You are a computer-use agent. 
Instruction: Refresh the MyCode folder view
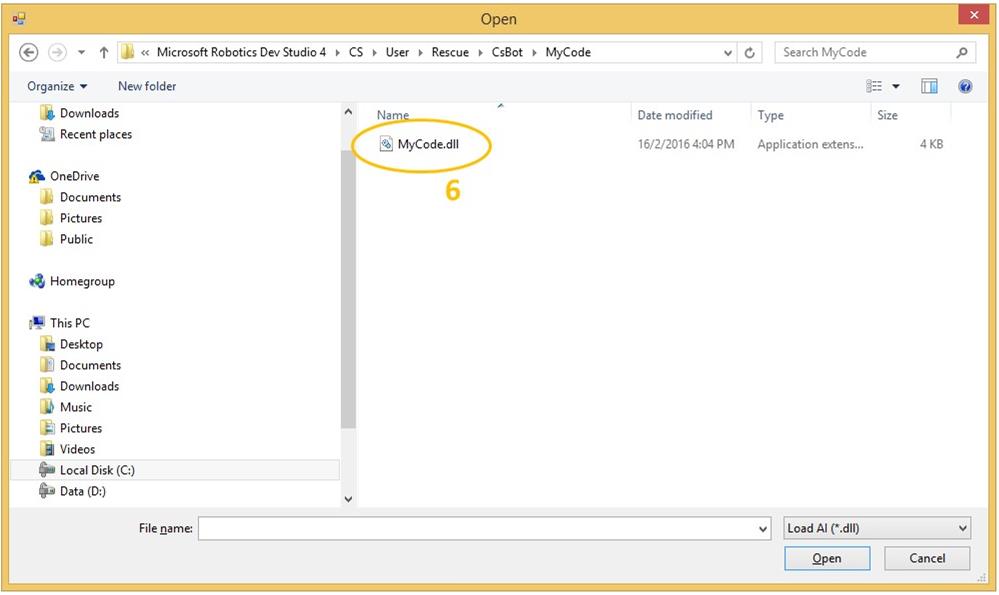(x=751, y=52)
